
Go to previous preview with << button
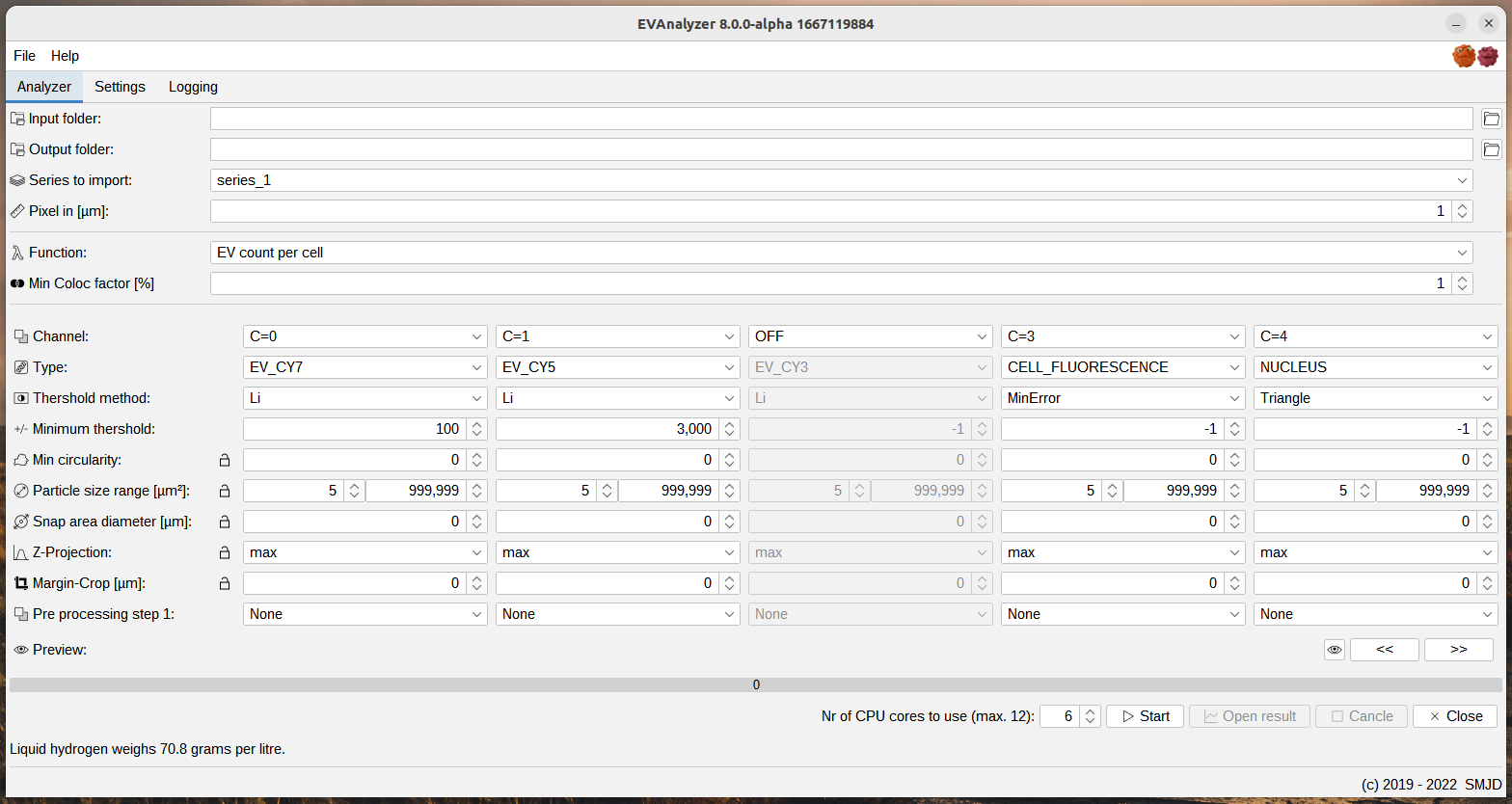point(1385,650)
